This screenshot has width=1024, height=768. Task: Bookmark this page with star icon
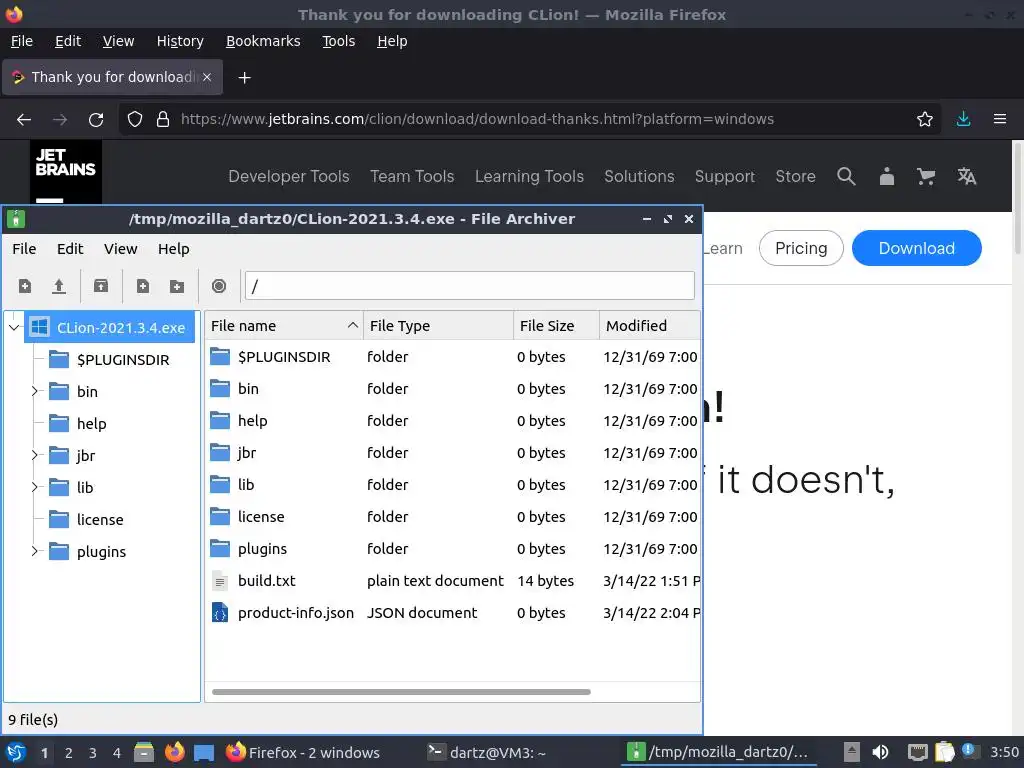point(924,119)
